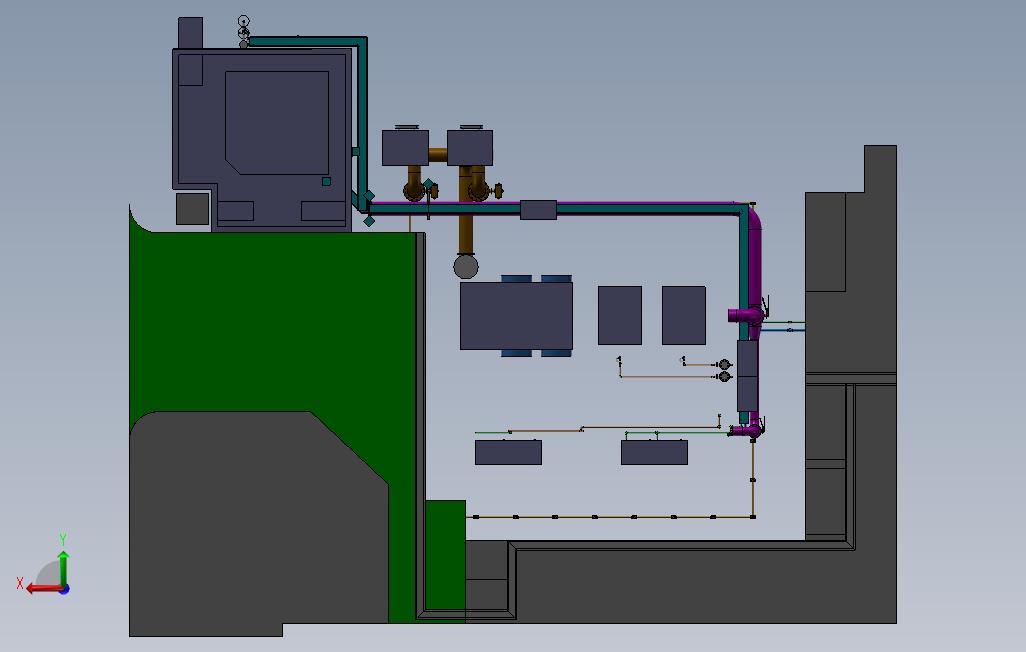Select the small box on the horizontal pipe run
Viewport: 1026px width, 652px height.
pyautogui.click(x=539, y=209)
